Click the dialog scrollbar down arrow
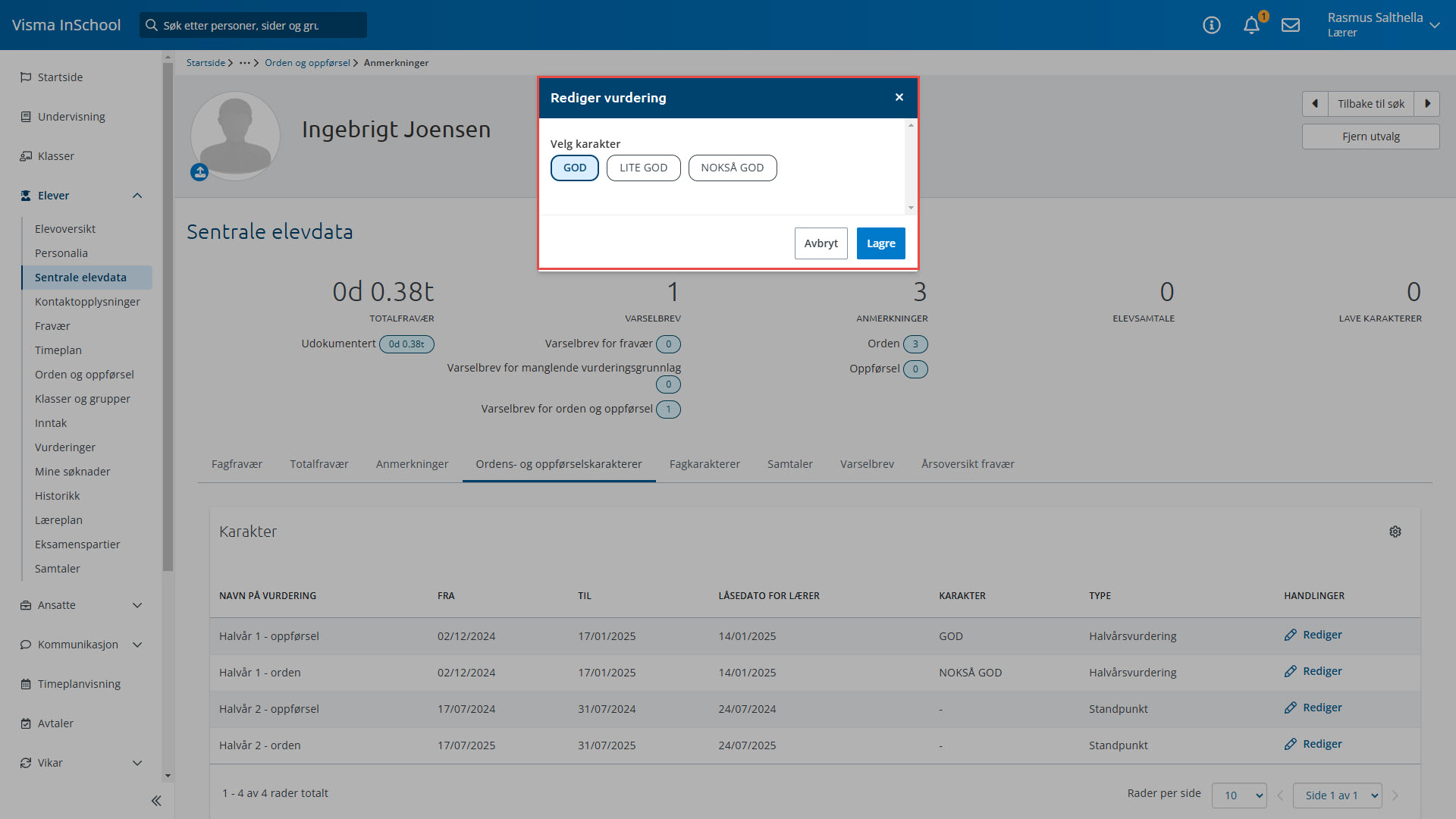Image resolution: width=1456 pixels, height=819 pixels. [911, 208]
